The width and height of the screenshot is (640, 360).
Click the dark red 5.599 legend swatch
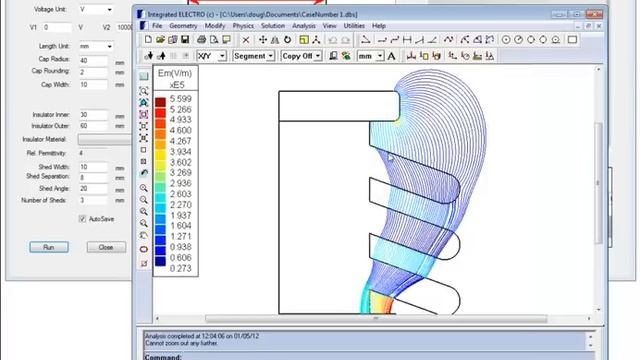(160, 101)
